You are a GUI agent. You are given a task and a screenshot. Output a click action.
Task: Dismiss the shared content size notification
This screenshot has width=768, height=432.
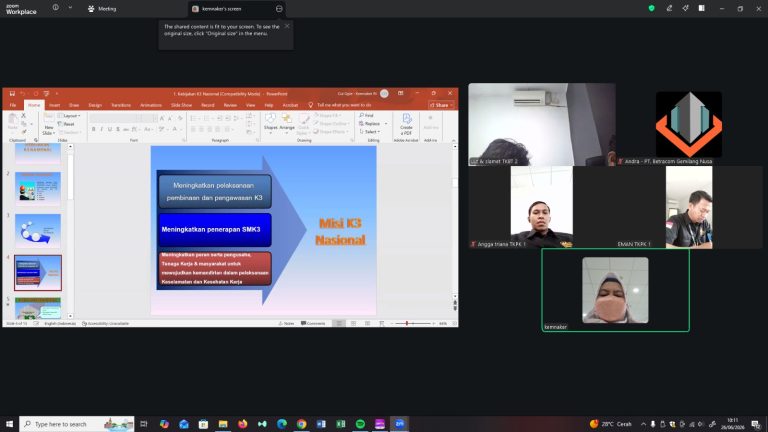287,26
